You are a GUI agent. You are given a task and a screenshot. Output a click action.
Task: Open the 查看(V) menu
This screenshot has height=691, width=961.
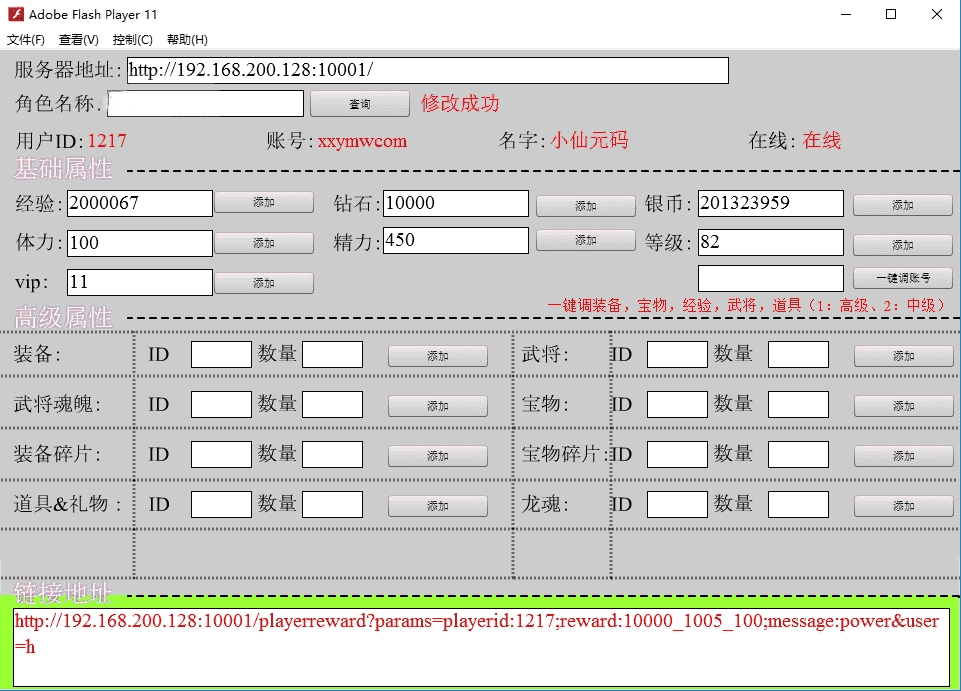[78, 40]
